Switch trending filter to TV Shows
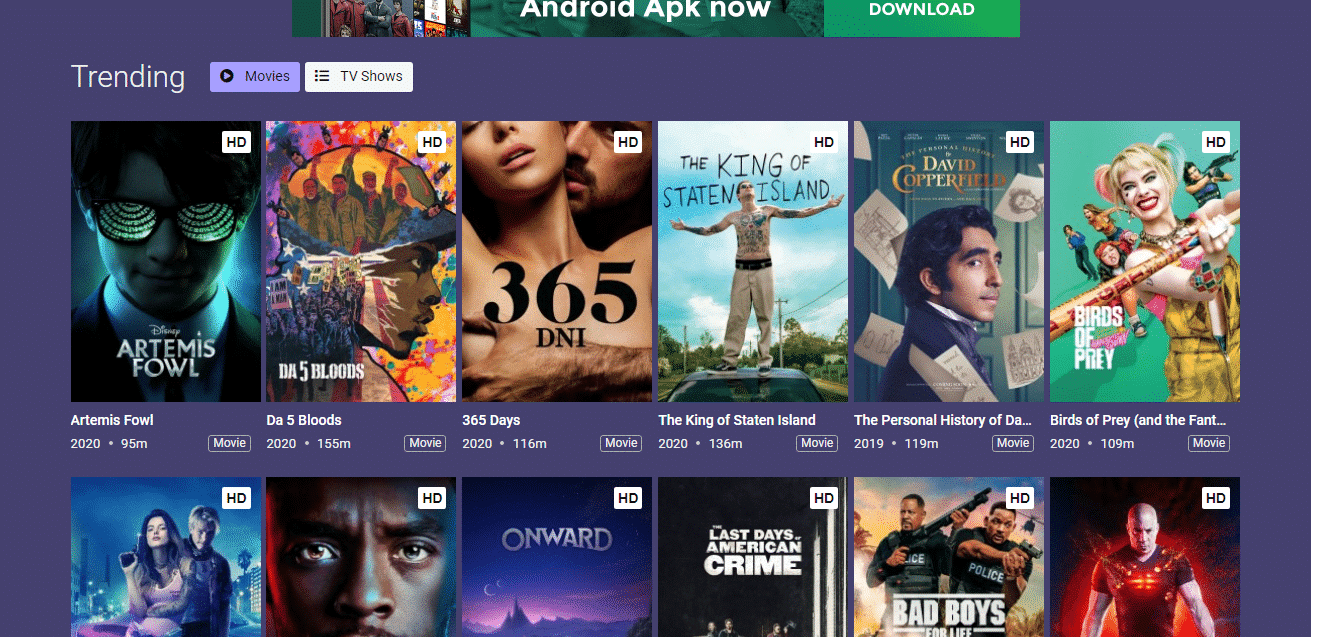 [358, 76]
